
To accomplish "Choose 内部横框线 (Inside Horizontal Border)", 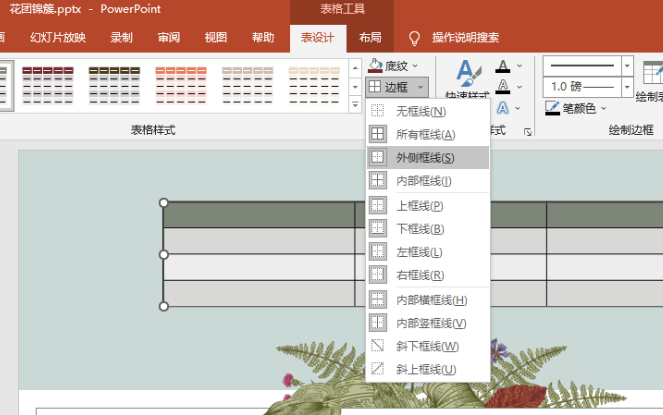I will [431, 300].
